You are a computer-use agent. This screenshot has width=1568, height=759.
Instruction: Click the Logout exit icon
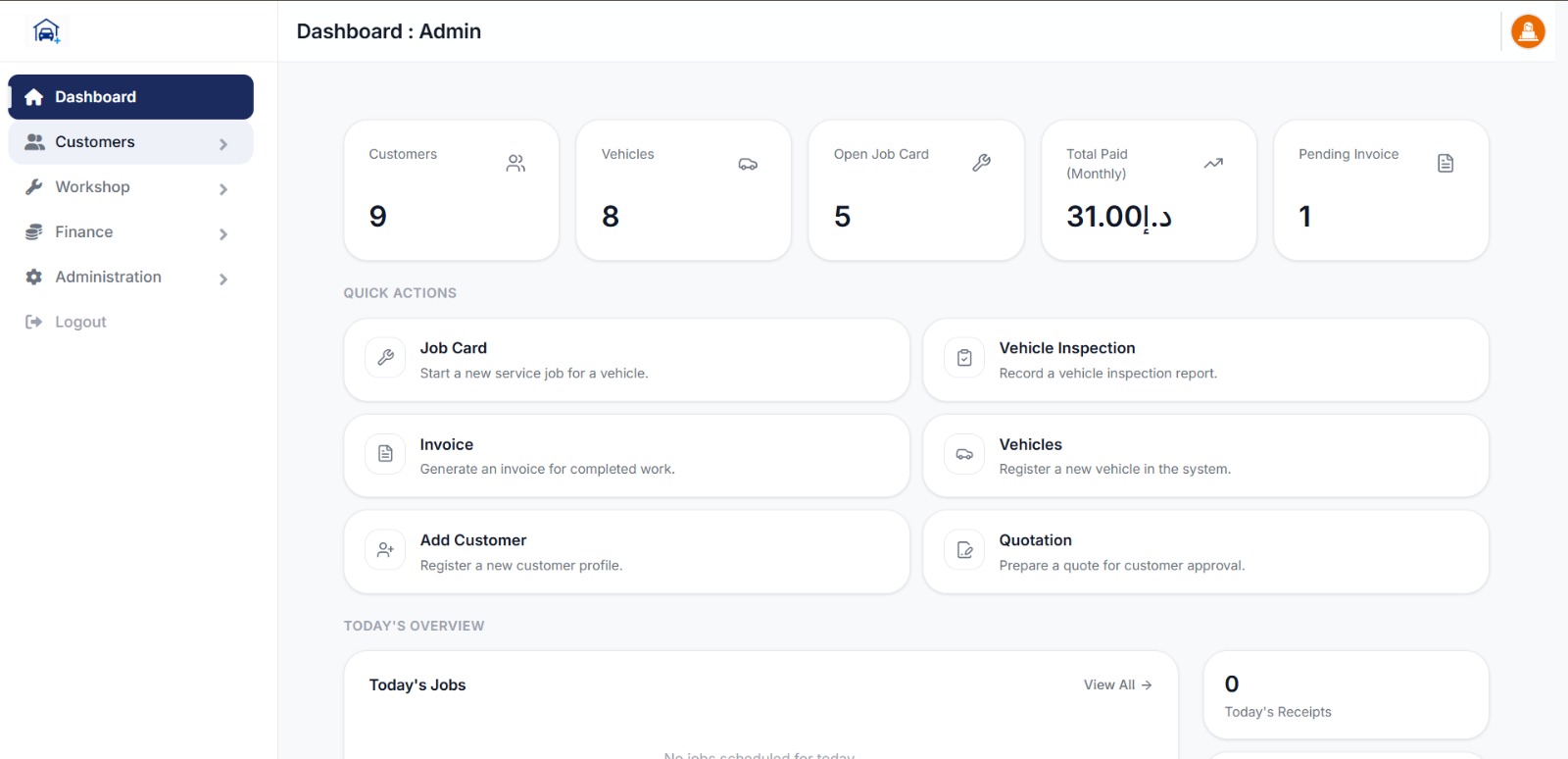(34, 322)
